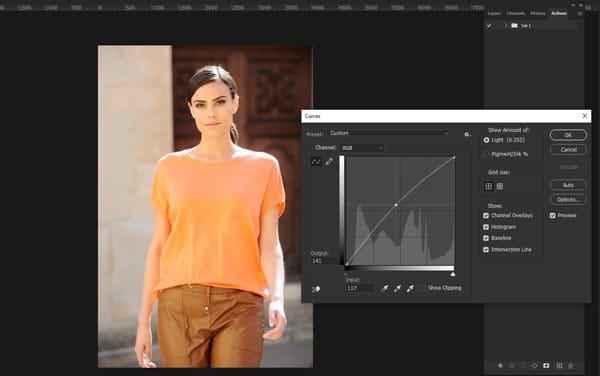
Task: Click Cancel in Curves dialog
Action: (x=568, y=150)
